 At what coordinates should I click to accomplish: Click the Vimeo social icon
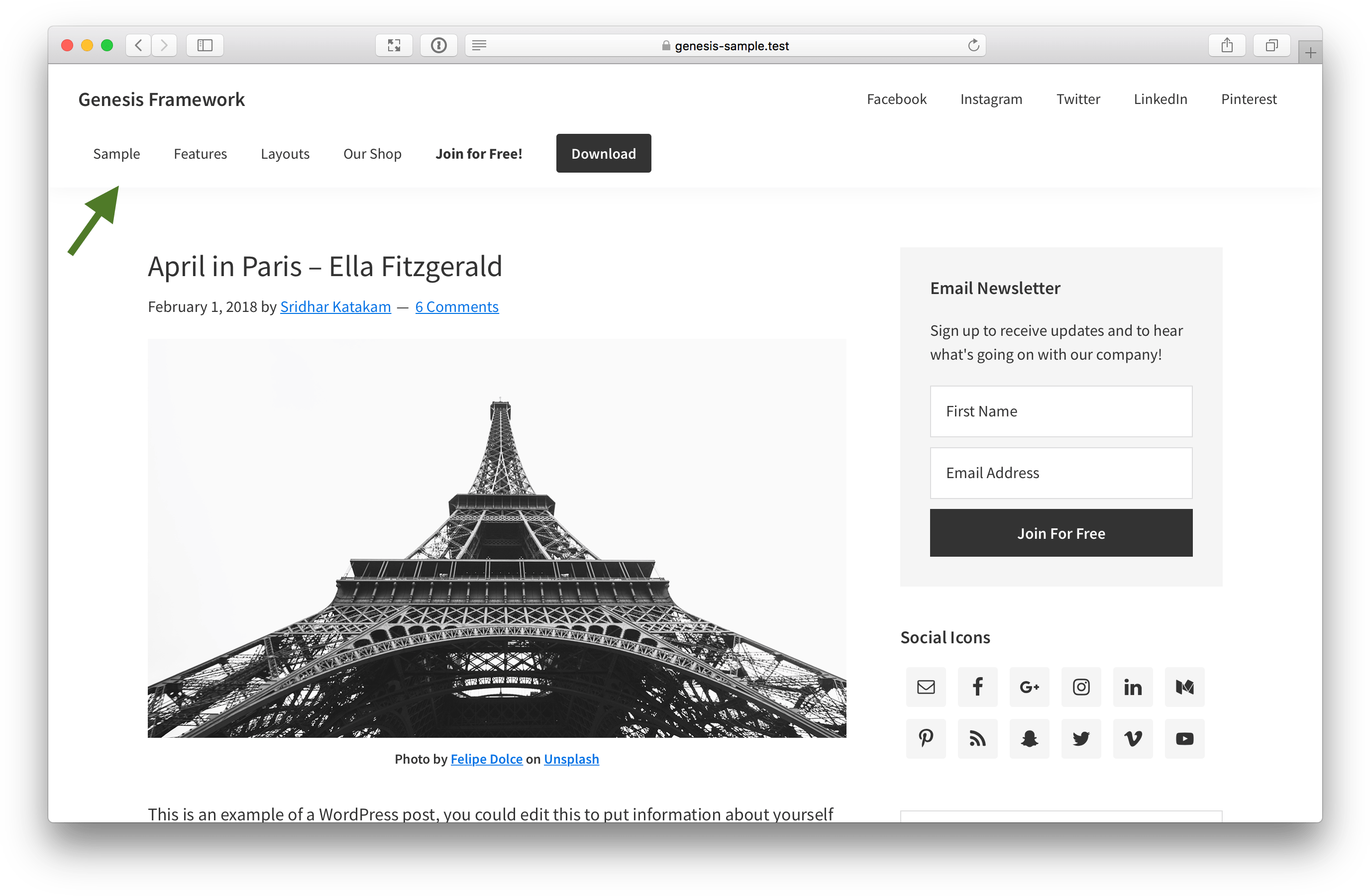1133,739
